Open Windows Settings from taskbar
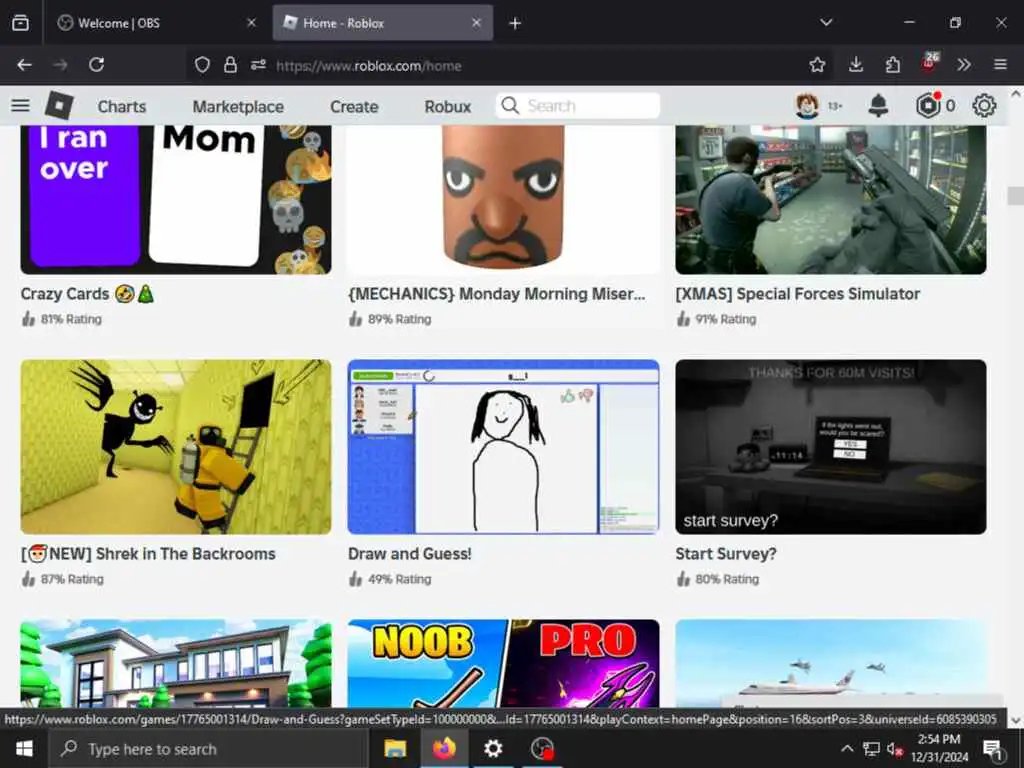The width and height of the screenshot is (1024, 768). (493, 748)
